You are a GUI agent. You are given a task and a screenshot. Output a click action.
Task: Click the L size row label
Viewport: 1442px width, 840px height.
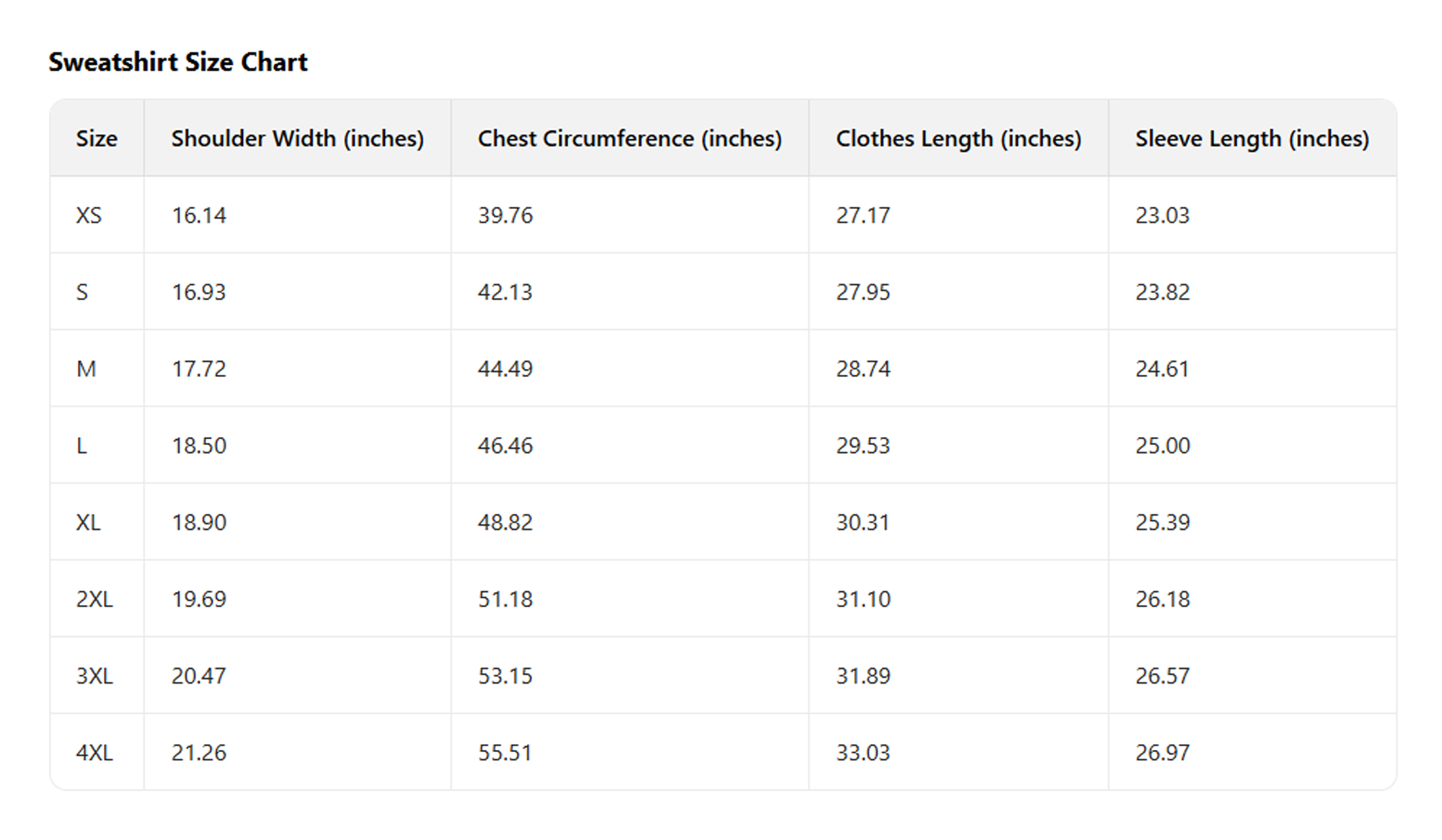click(81, 446)
